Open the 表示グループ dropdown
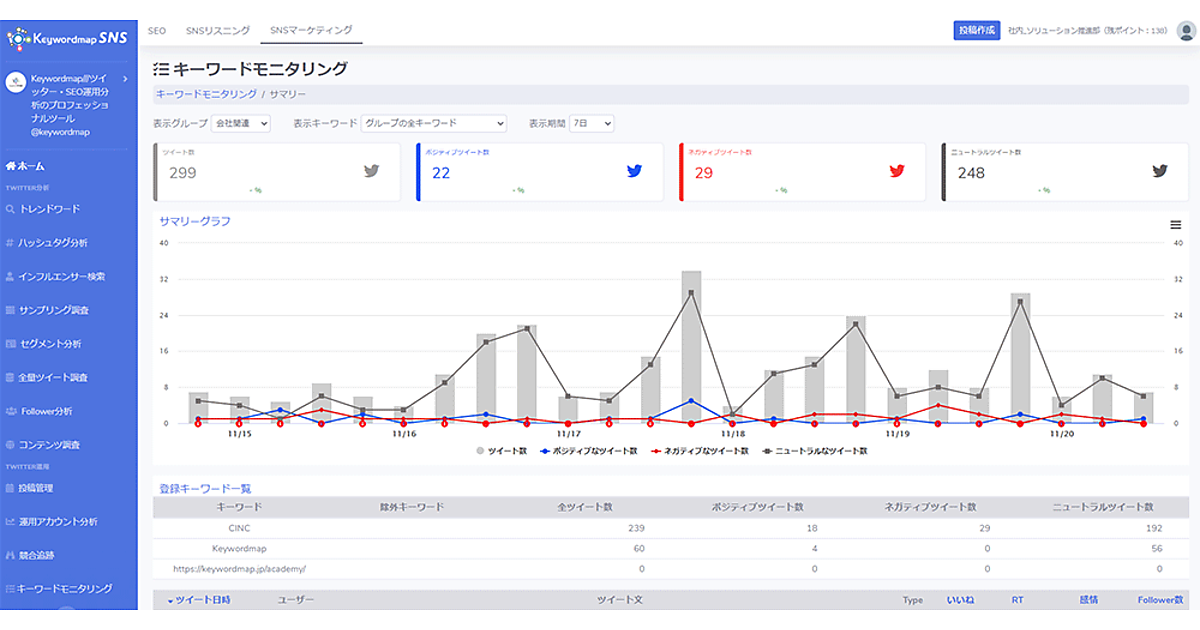 (241, 123)
